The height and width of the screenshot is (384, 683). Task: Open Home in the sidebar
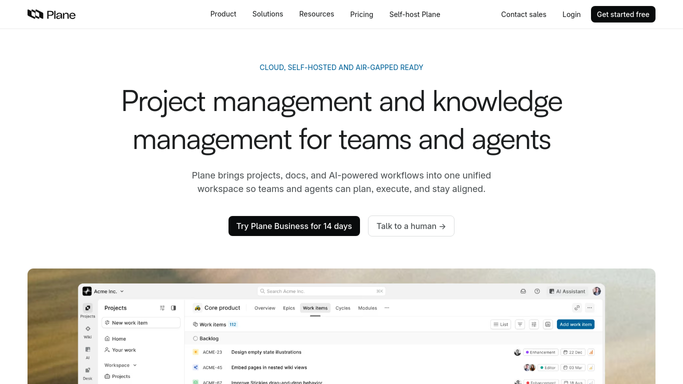tap(115, 339)
